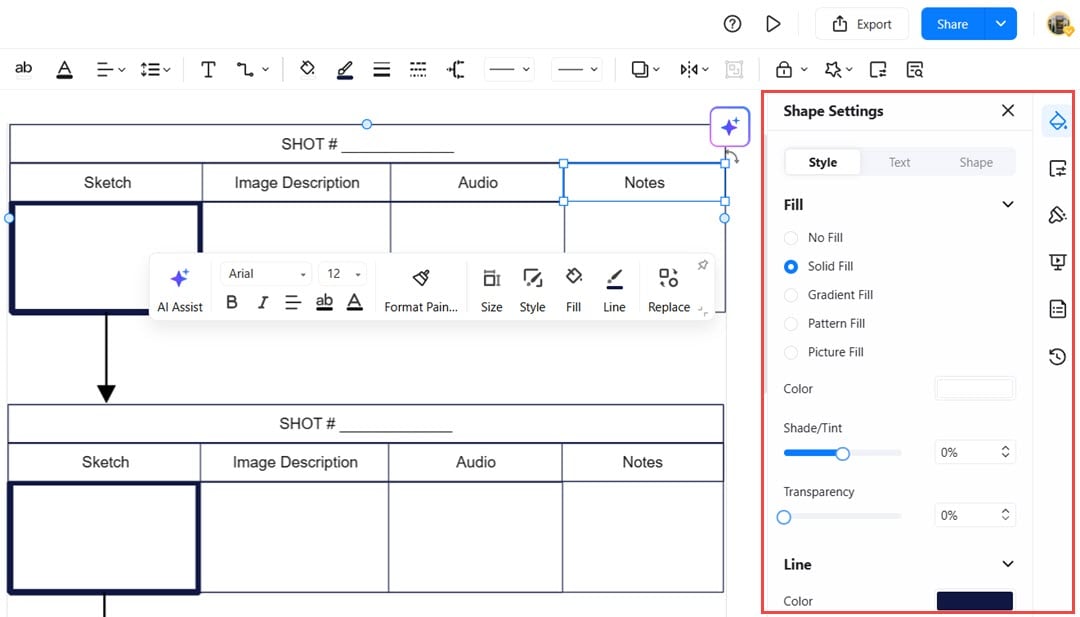
Task: Open Style in the floating toolbar
Action: click(532, 290)
